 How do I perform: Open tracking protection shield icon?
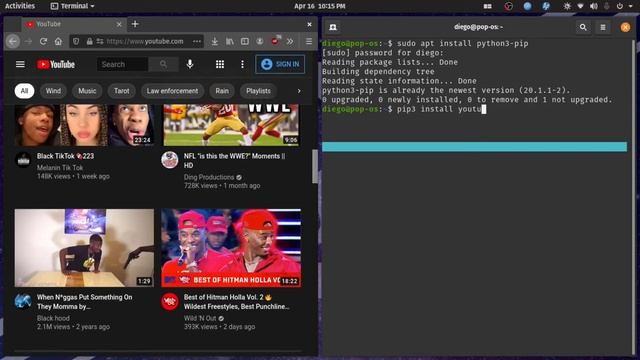[76, 41]
